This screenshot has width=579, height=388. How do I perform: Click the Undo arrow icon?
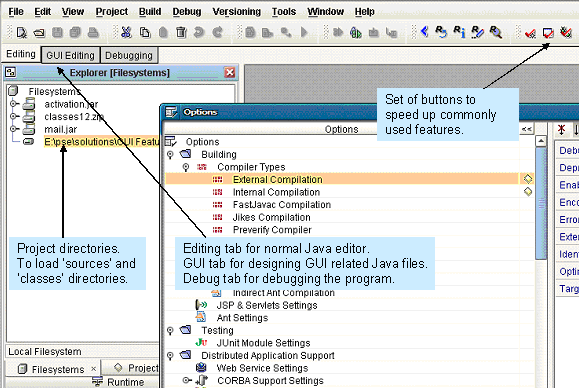click(x=199, y=32)
